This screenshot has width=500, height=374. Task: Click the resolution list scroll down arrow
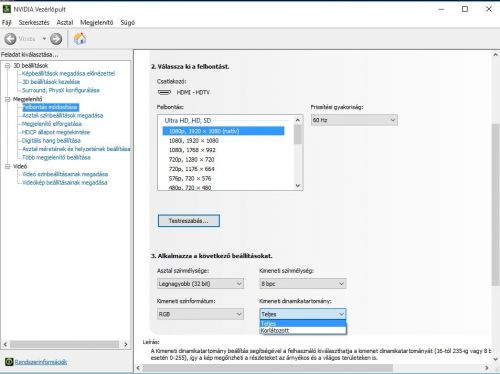click(298, 186)
